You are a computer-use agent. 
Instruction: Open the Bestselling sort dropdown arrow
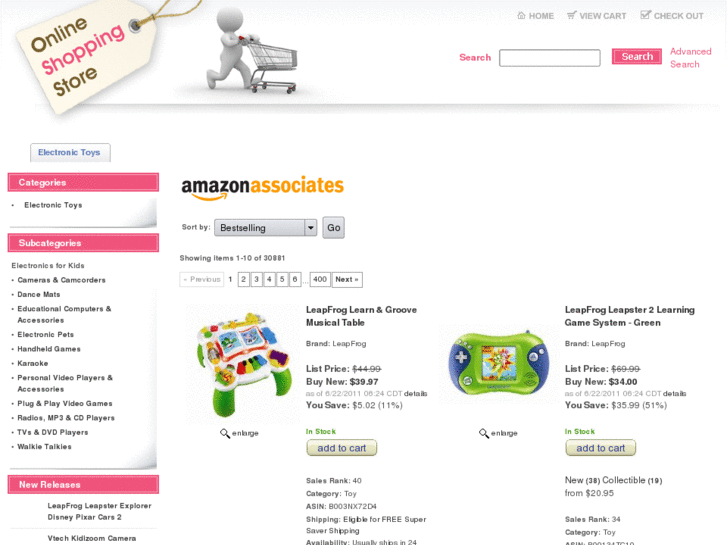click(x=311, y=228)
